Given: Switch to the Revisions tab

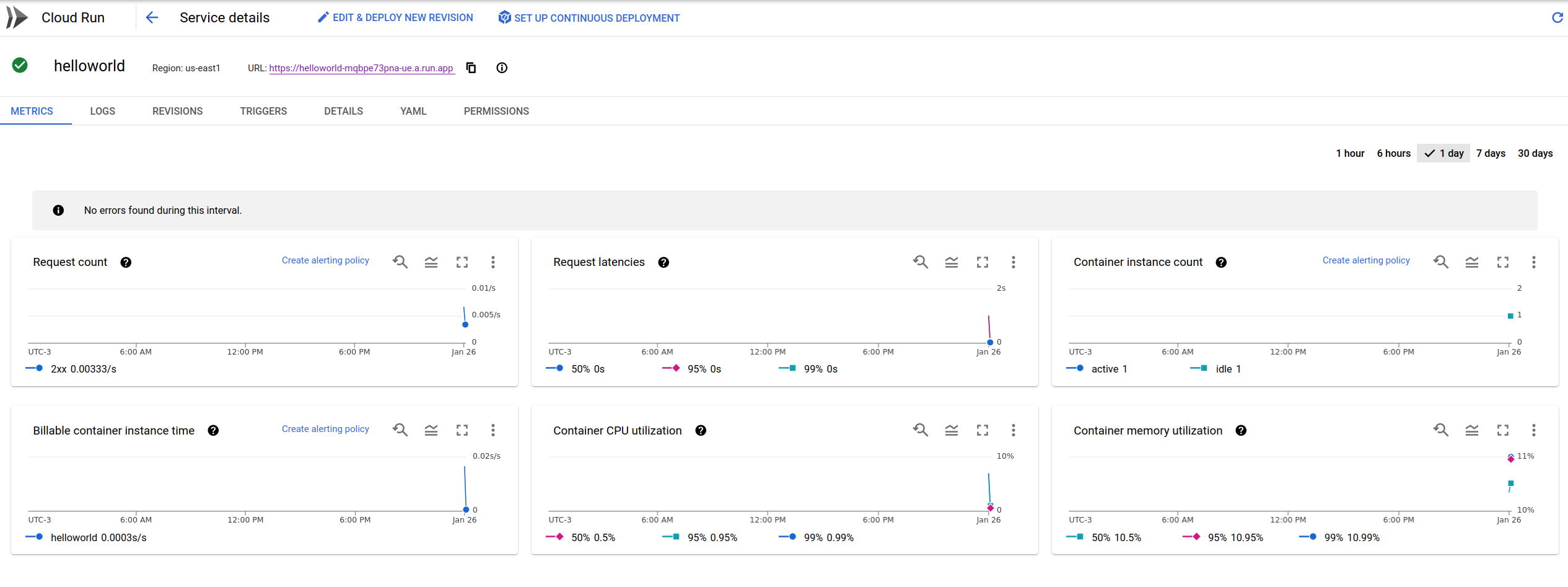Looking at the screenshot, I should (177, 111).
